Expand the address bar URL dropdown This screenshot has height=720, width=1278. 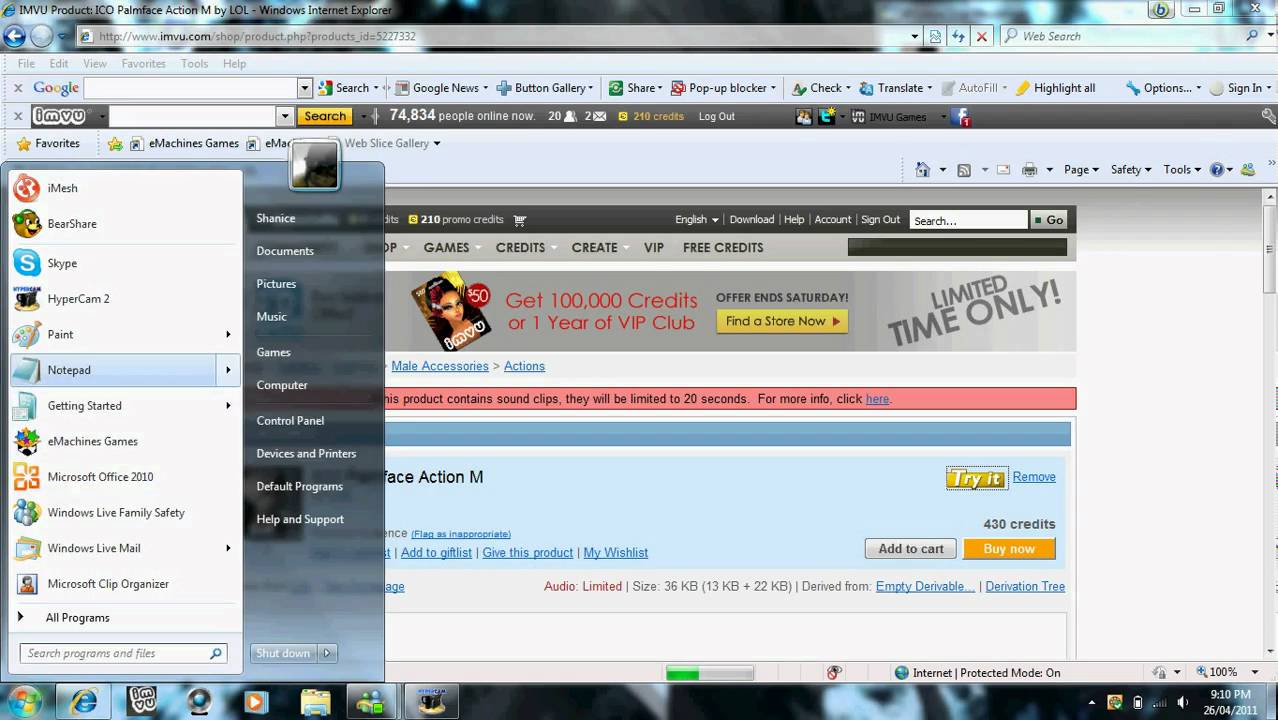tap(915, 36)
